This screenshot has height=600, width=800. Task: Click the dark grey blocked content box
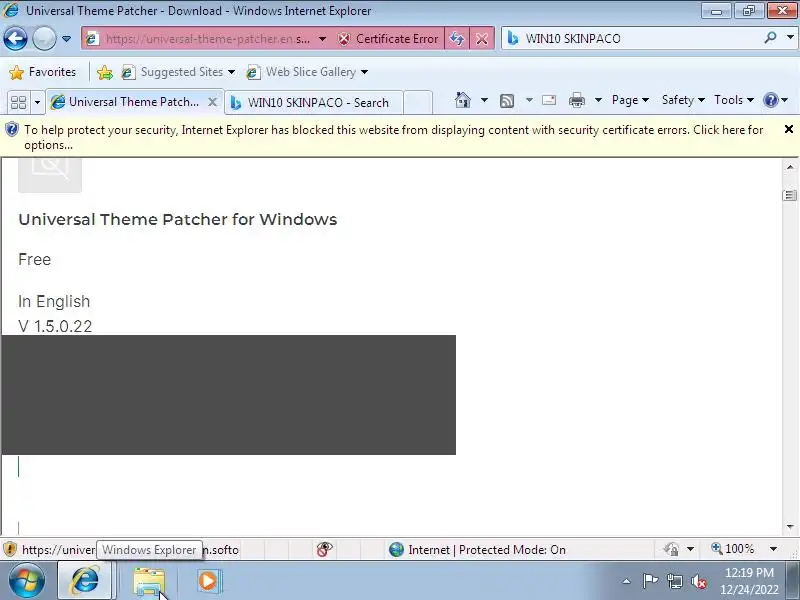[229, 395]
